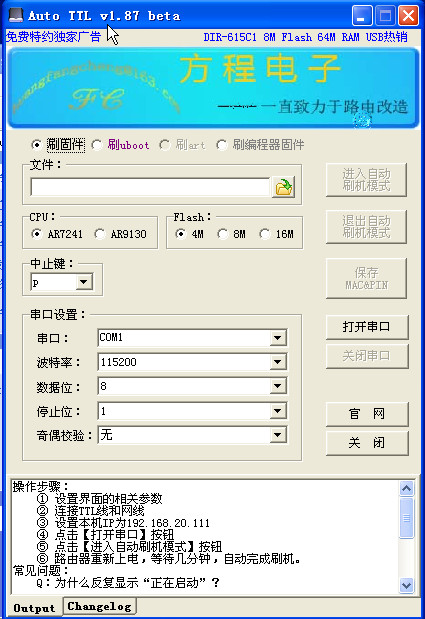Click the 打开串口 button

click(367, 327)
